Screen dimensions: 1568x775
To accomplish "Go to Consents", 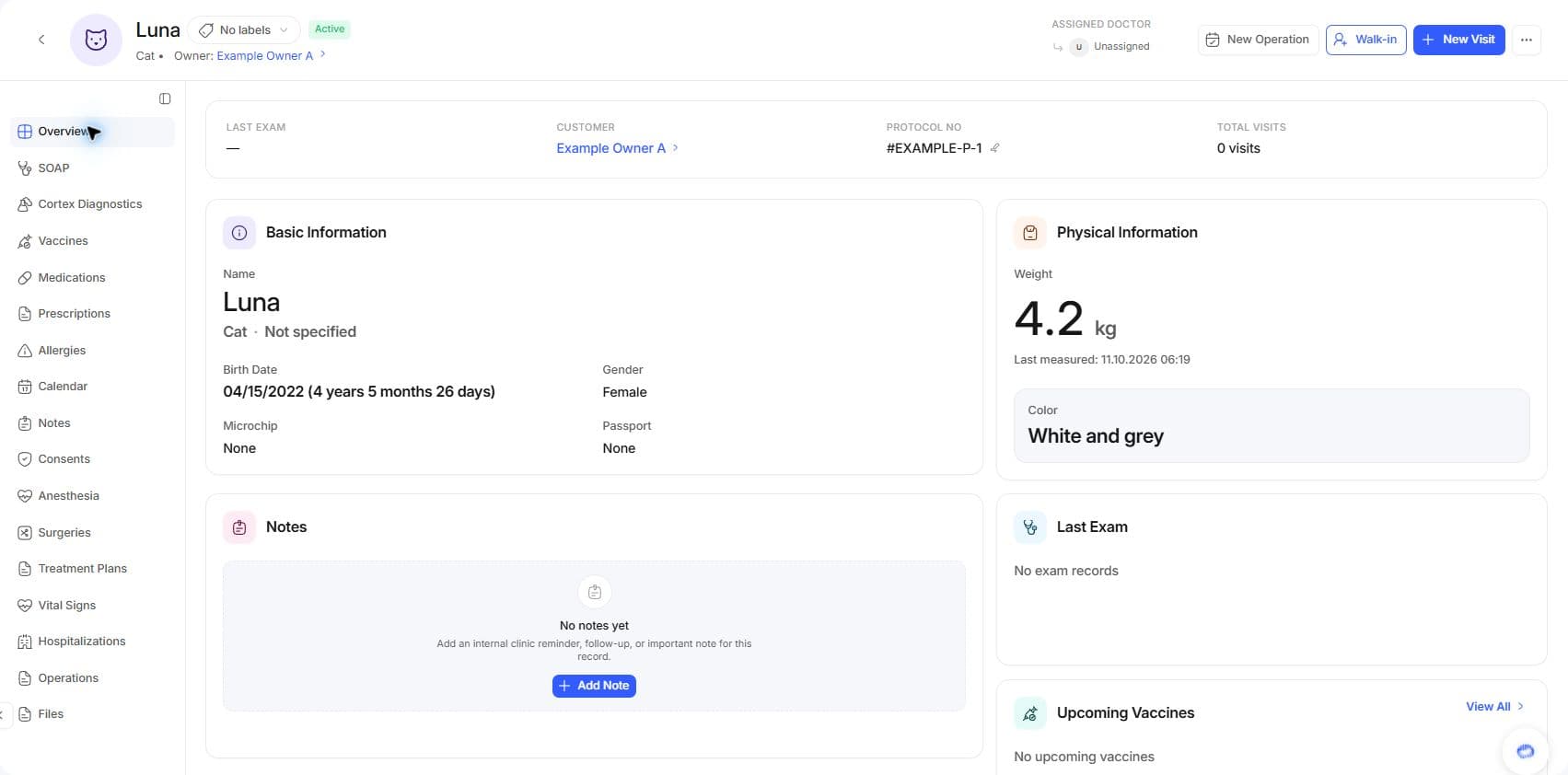I will (x=92, y=459).
